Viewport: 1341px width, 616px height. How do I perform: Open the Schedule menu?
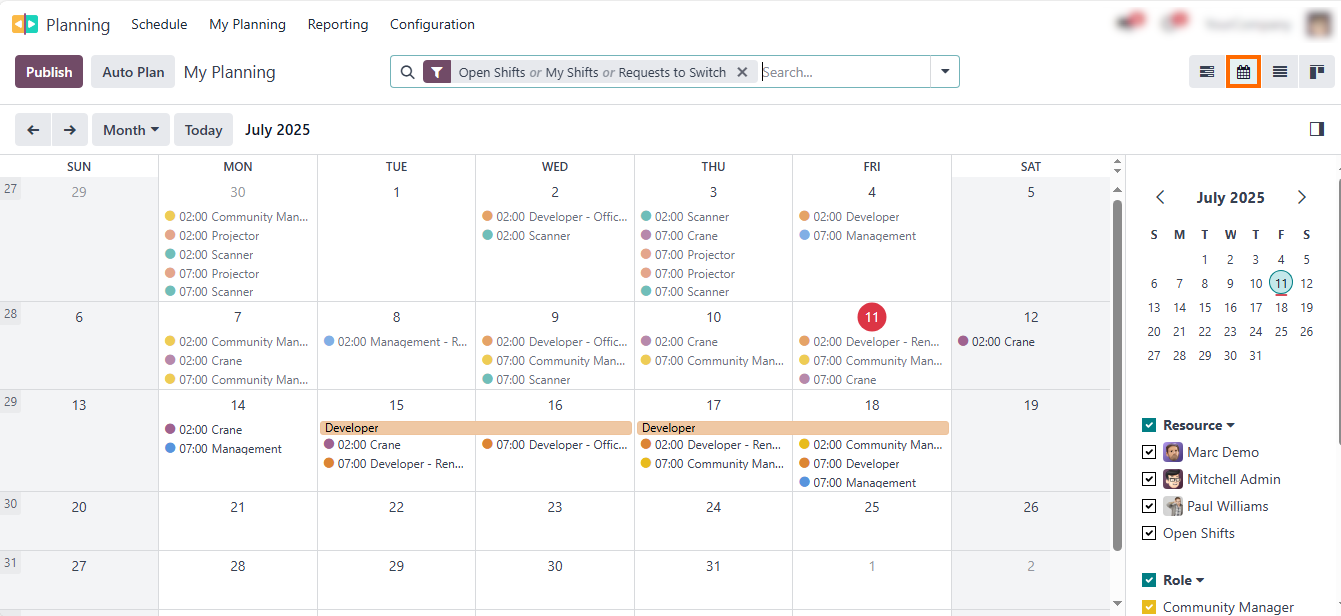[159, 23]
